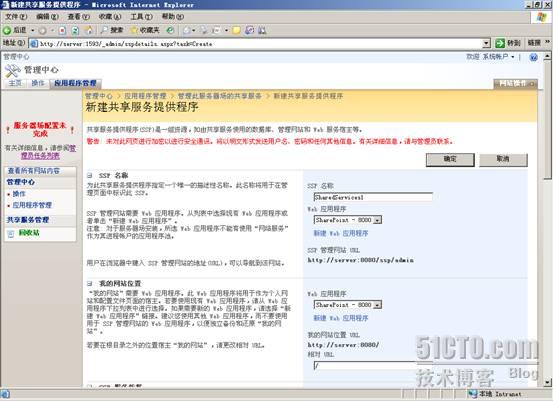Collapse the SSP 名称 section
Viewport: 553px width, 401px height.
click(x=90, y=175)
